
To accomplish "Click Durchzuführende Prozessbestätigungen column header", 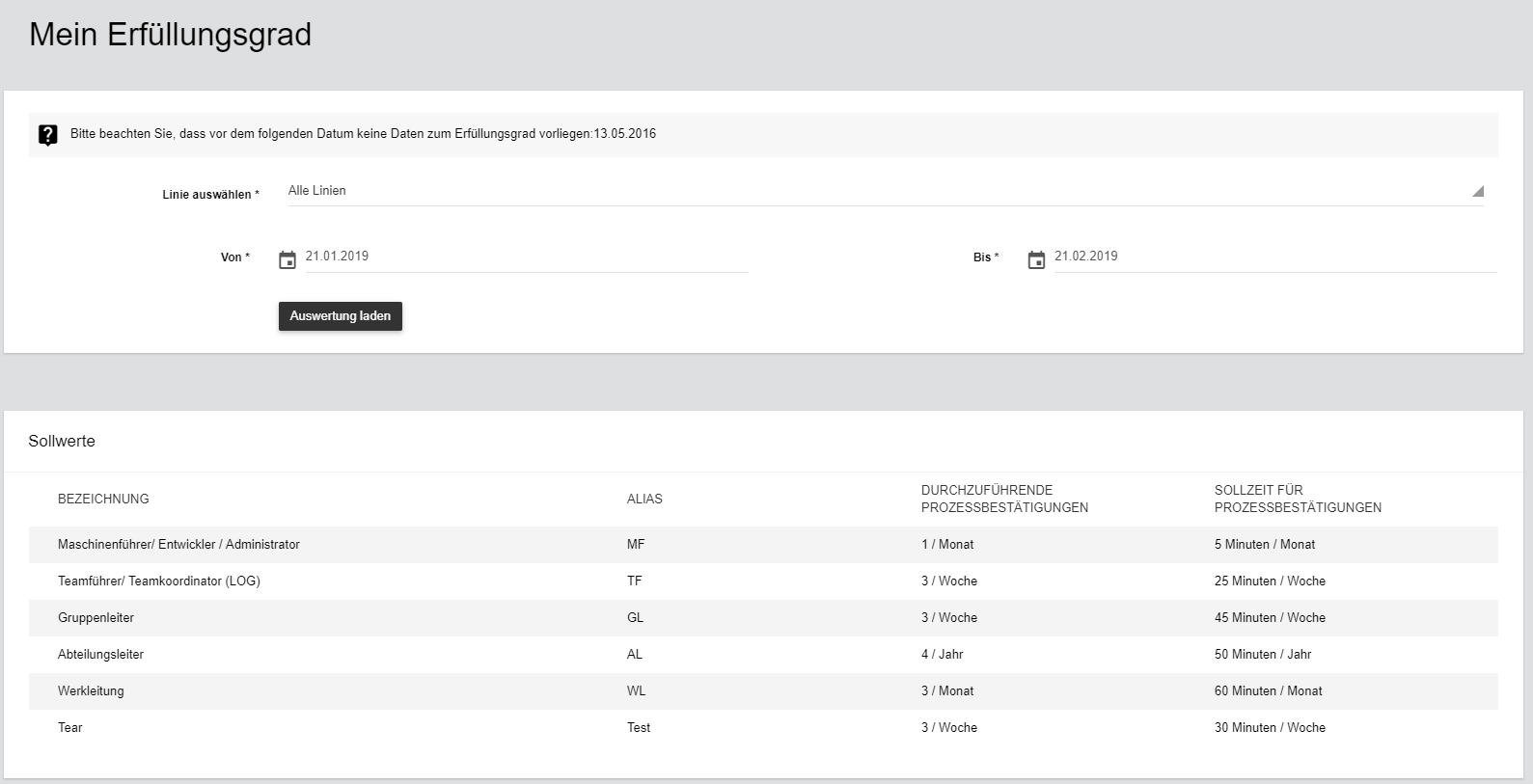I will click(1004, 499).
